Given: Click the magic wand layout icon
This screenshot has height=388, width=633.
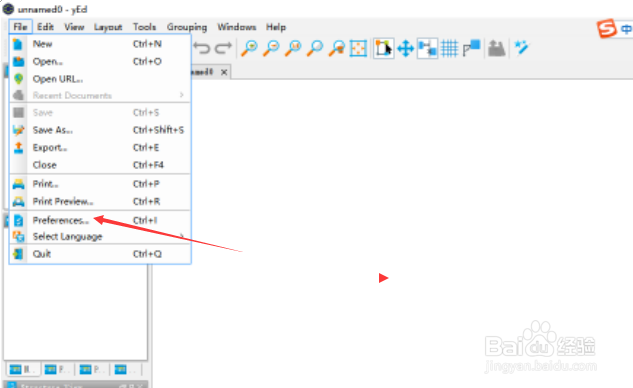Looking at the screenshot, I should [x=522, y=48].
